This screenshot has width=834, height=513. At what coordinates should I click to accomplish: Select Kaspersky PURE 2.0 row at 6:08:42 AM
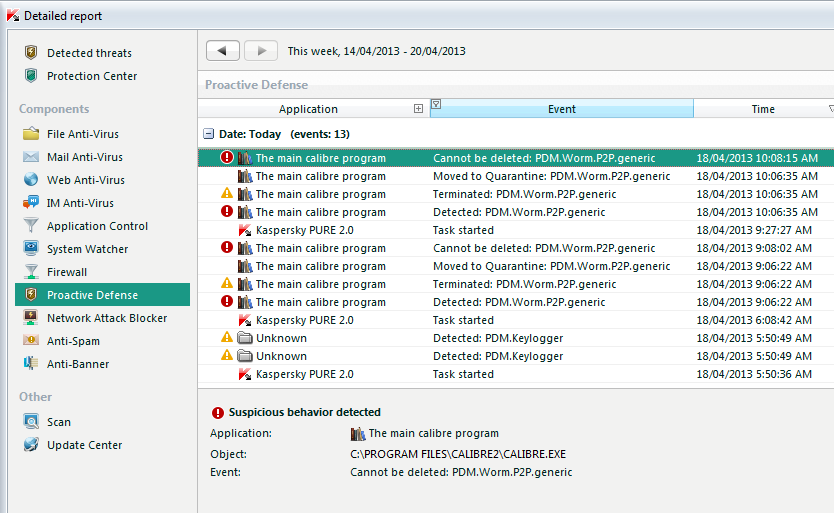(516, 320)
